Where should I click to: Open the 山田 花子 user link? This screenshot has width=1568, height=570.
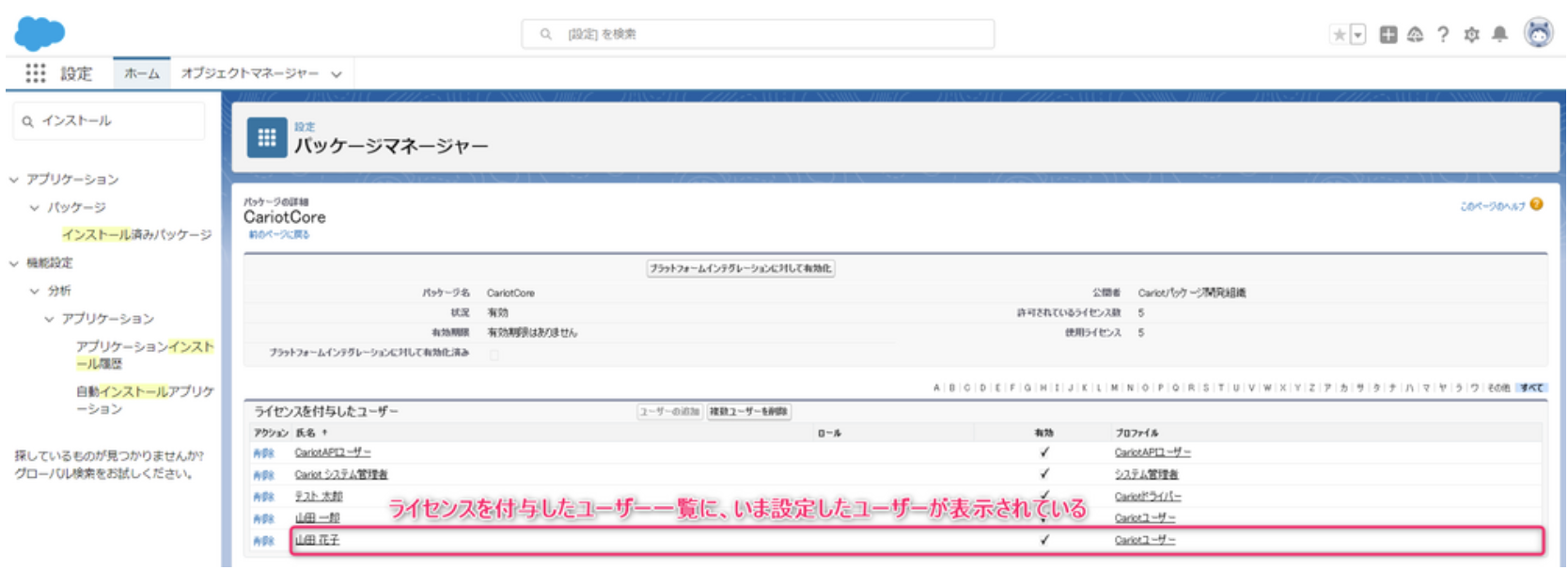click(318, 541)
